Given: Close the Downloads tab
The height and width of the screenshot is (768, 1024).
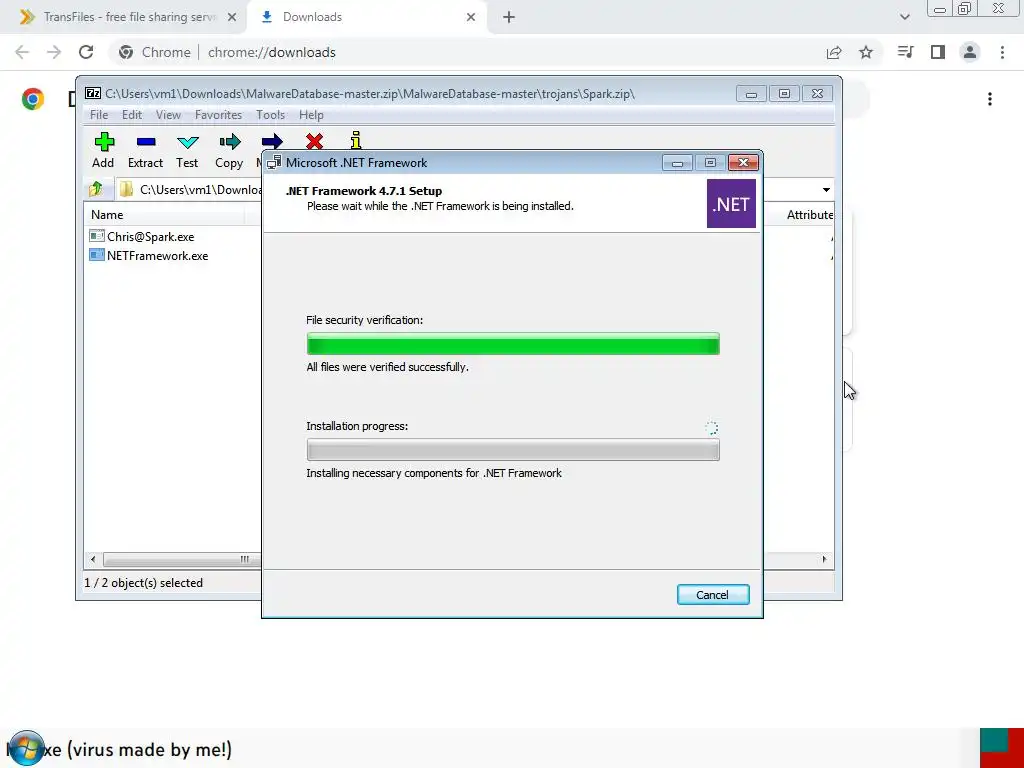Looking at the screenshot, I should click(x=471, y=18).
